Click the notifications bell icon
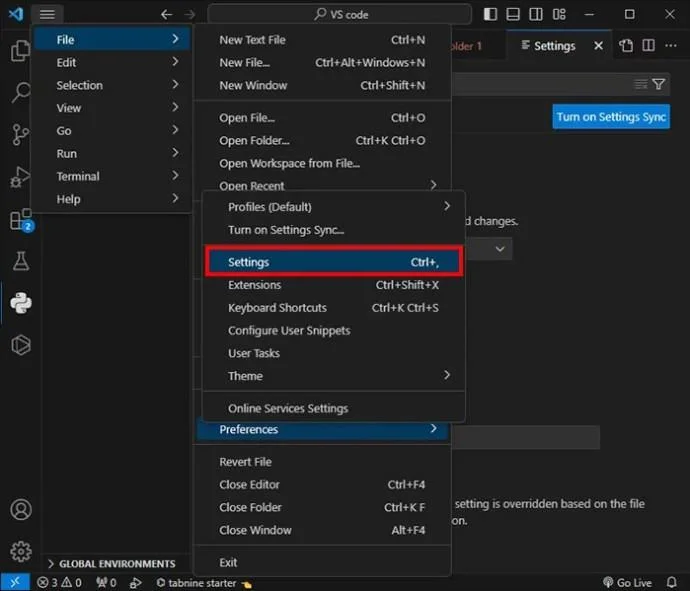 pos(672,582)
